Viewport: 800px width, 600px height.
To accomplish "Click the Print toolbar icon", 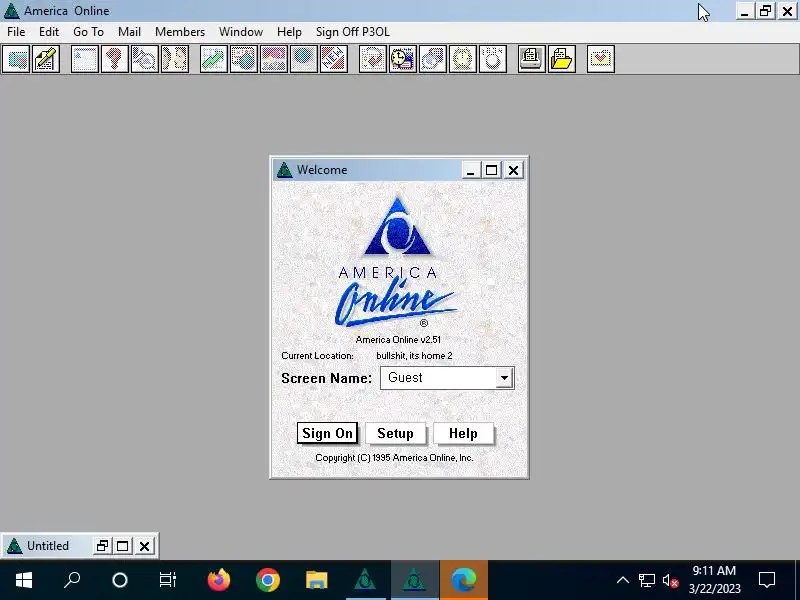I will [532, 59].
